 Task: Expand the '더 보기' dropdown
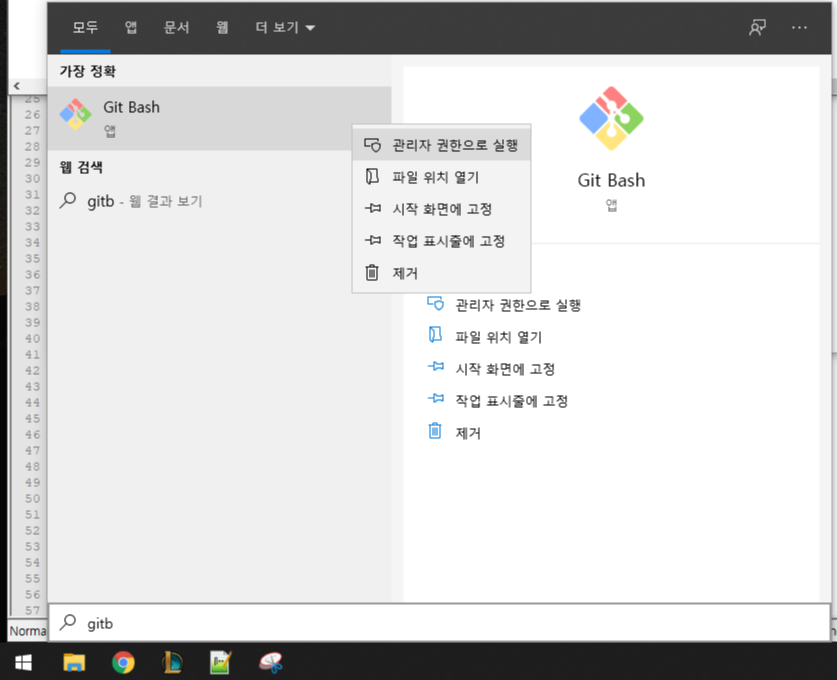click(285, 27)
